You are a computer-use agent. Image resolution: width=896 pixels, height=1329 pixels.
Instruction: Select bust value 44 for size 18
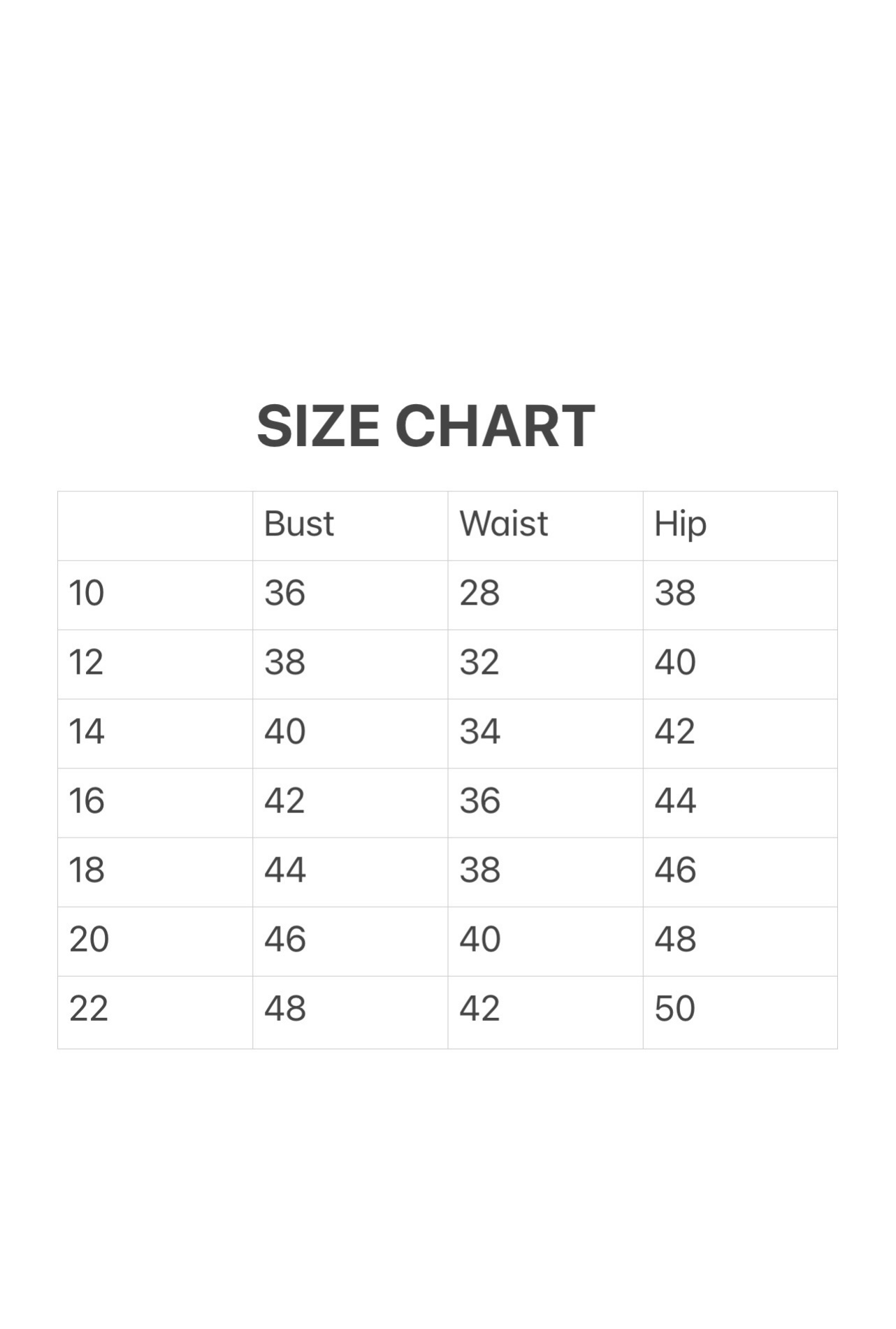click(285, 870)
